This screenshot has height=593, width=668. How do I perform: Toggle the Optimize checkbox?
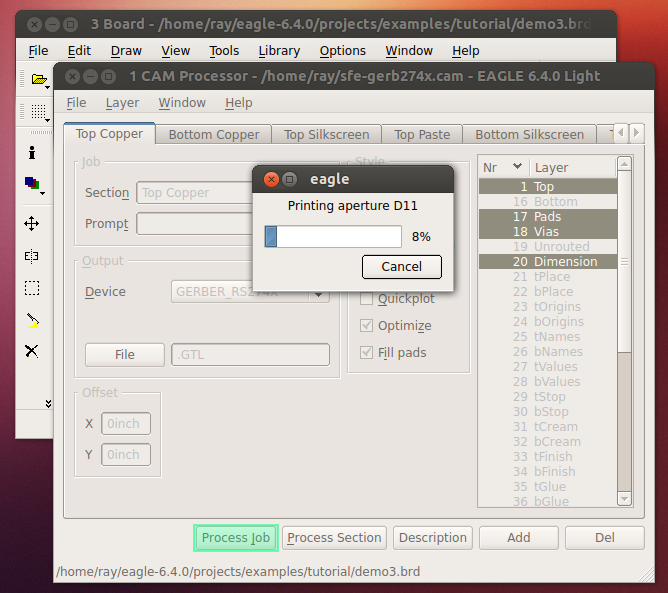(367, 325)
